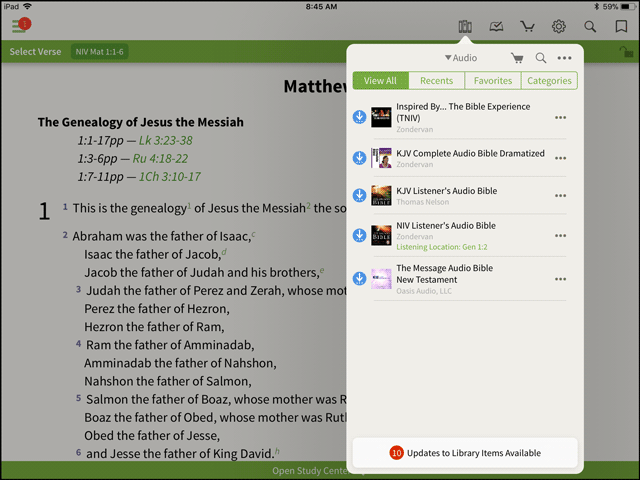Tap the Inspired By... cover thumbnail
The height and width of the screenshot is (480, 640).
(x=381, y=118)
